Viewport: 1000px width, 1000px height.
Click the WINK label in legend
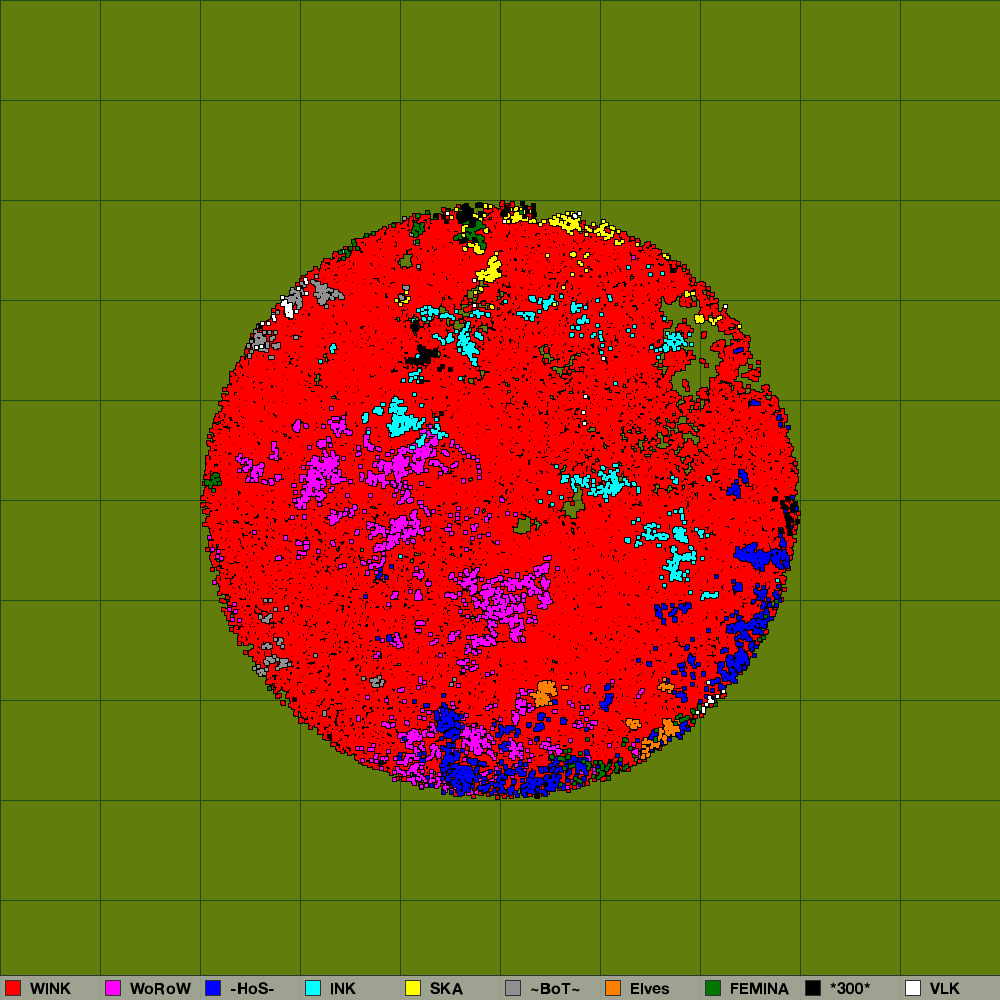pos(50,988)
